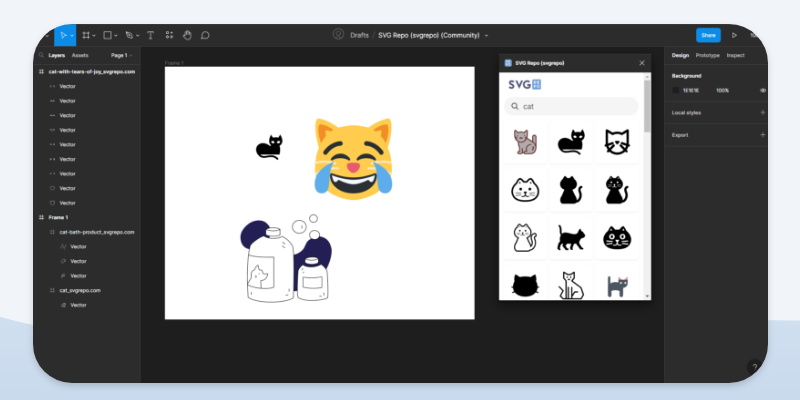Pick the brown sitting cat icon in plugin
The image size is (800, 400).
click(525, 142)
